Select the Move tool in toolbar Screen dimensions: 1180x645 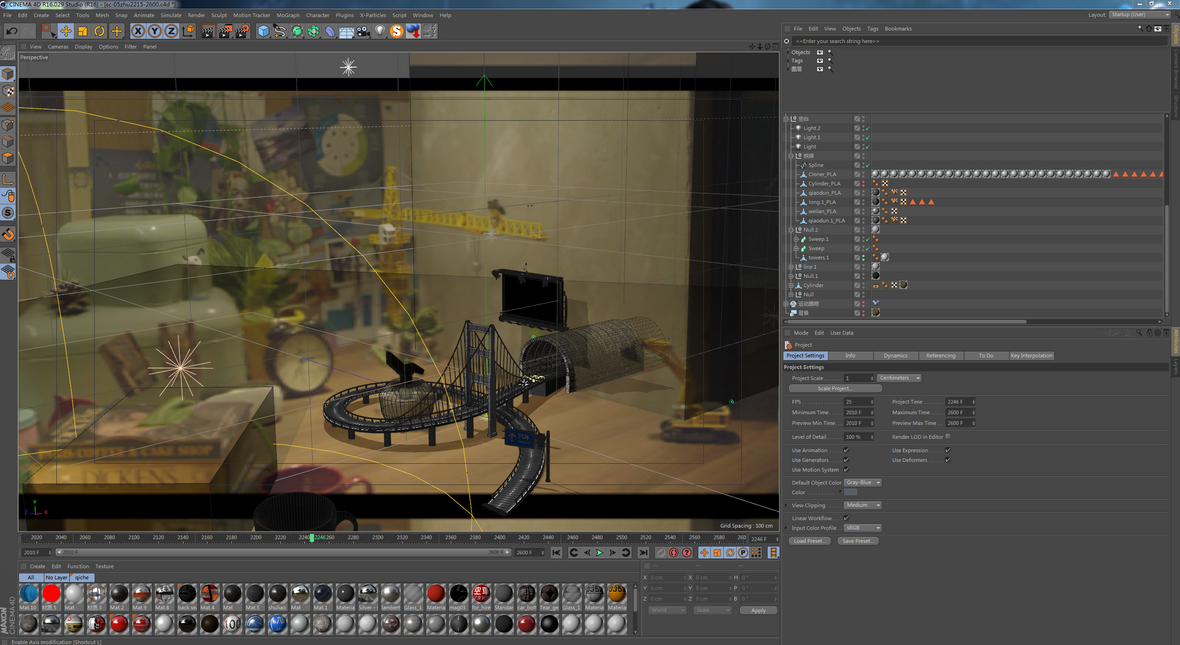66,31
